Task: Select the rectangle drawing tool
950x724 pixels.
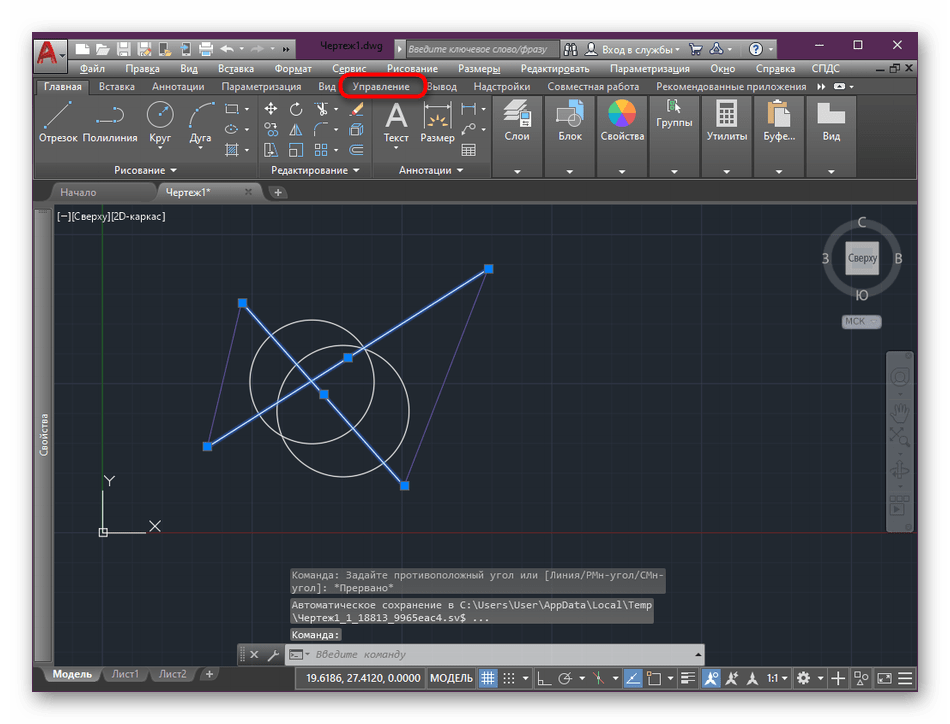Action: tap(231, 109)
